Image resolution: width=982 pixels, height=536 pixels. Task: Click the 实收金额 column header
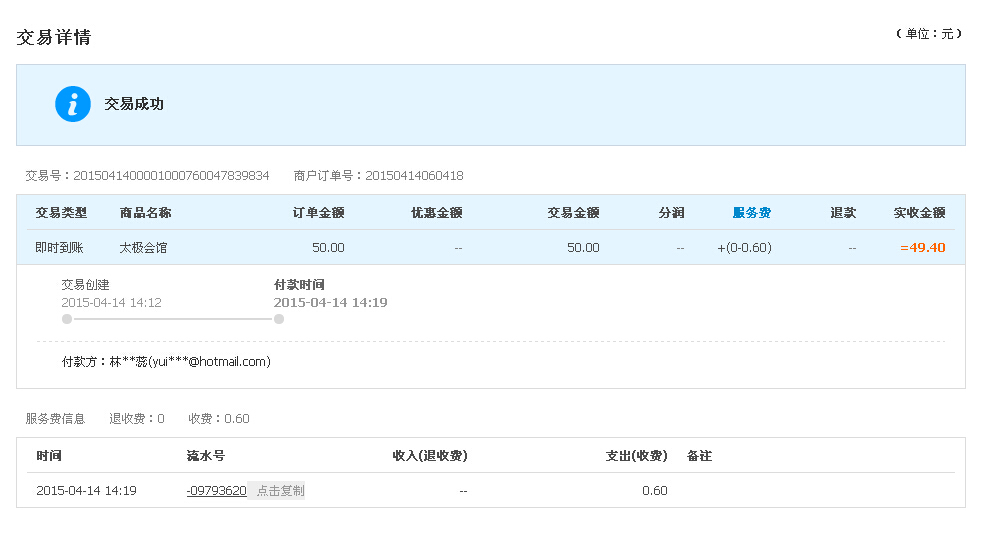click(x=919, y=213)
